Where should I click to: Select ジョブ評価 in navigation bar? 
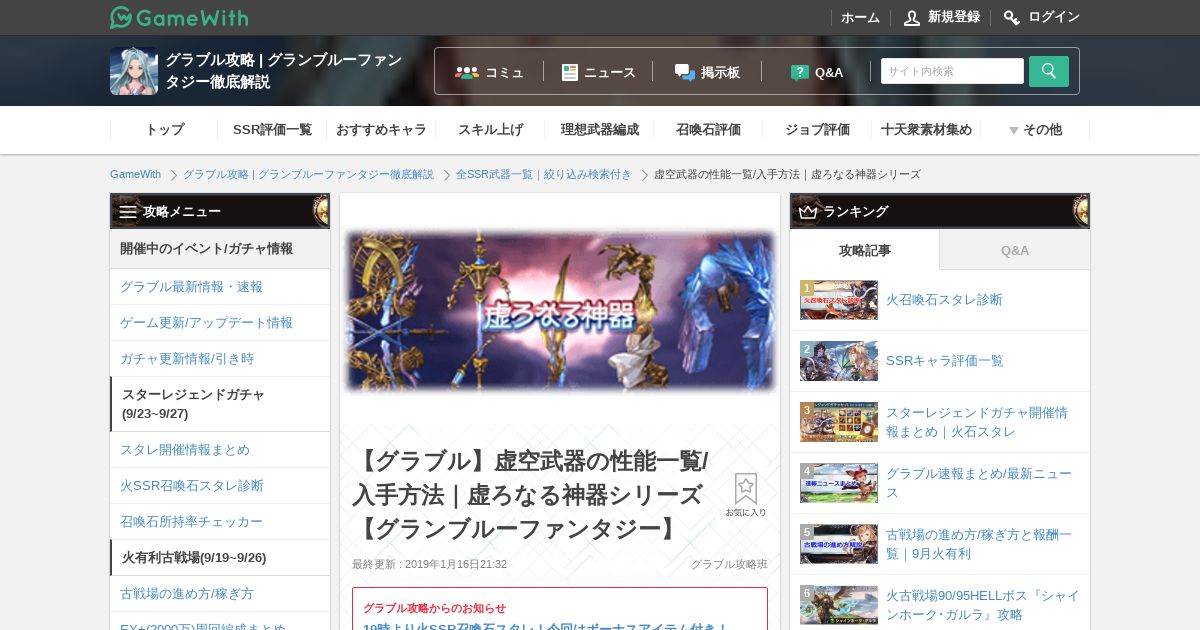(x=817, y=130)
